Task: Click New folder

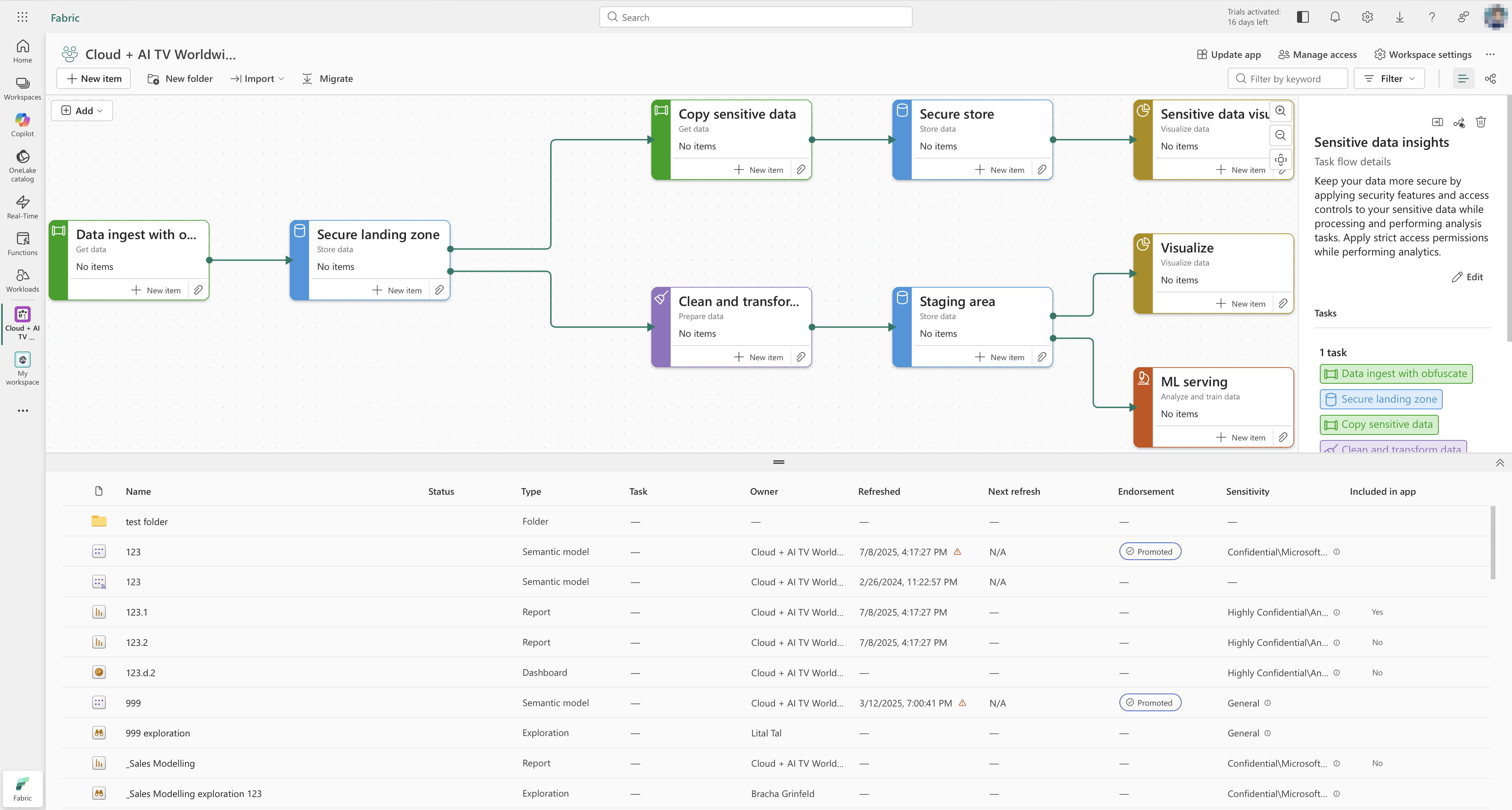Action: (x=180, y=79)
